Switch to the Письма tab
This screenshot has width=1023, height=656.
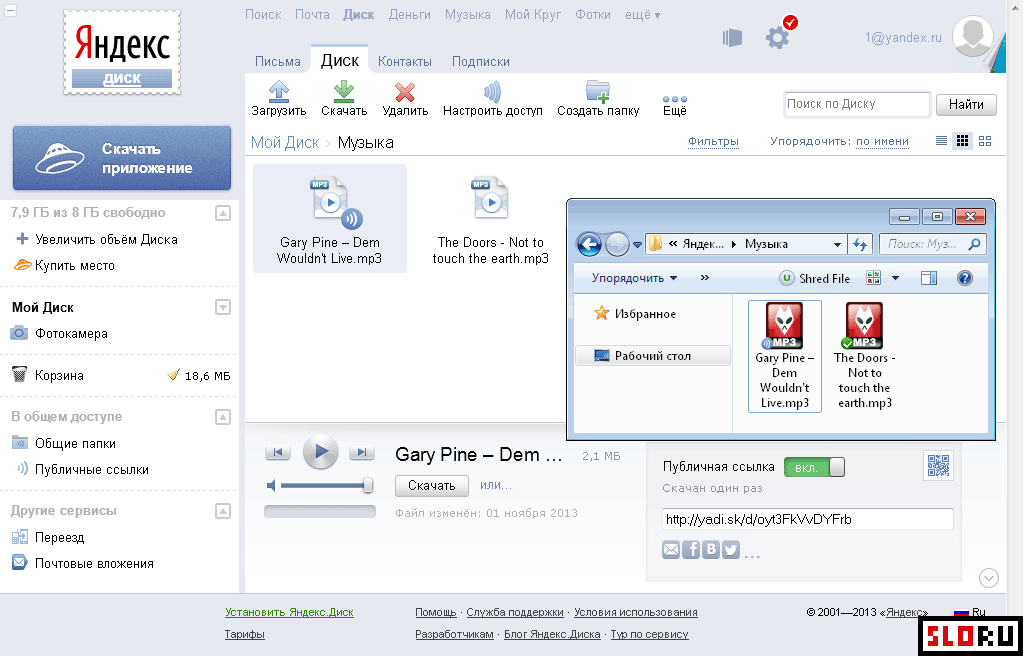278,61
